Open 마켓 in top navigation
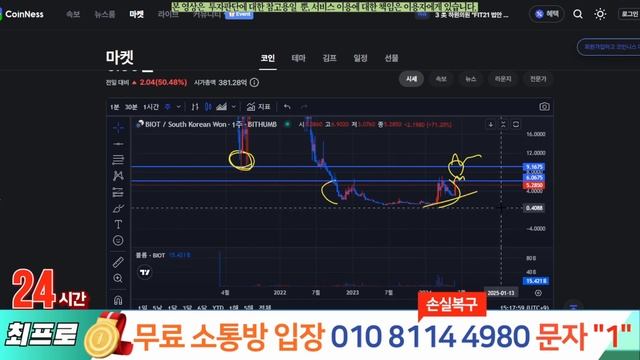This screenshot has width=640, height=360. coord(137,14)
